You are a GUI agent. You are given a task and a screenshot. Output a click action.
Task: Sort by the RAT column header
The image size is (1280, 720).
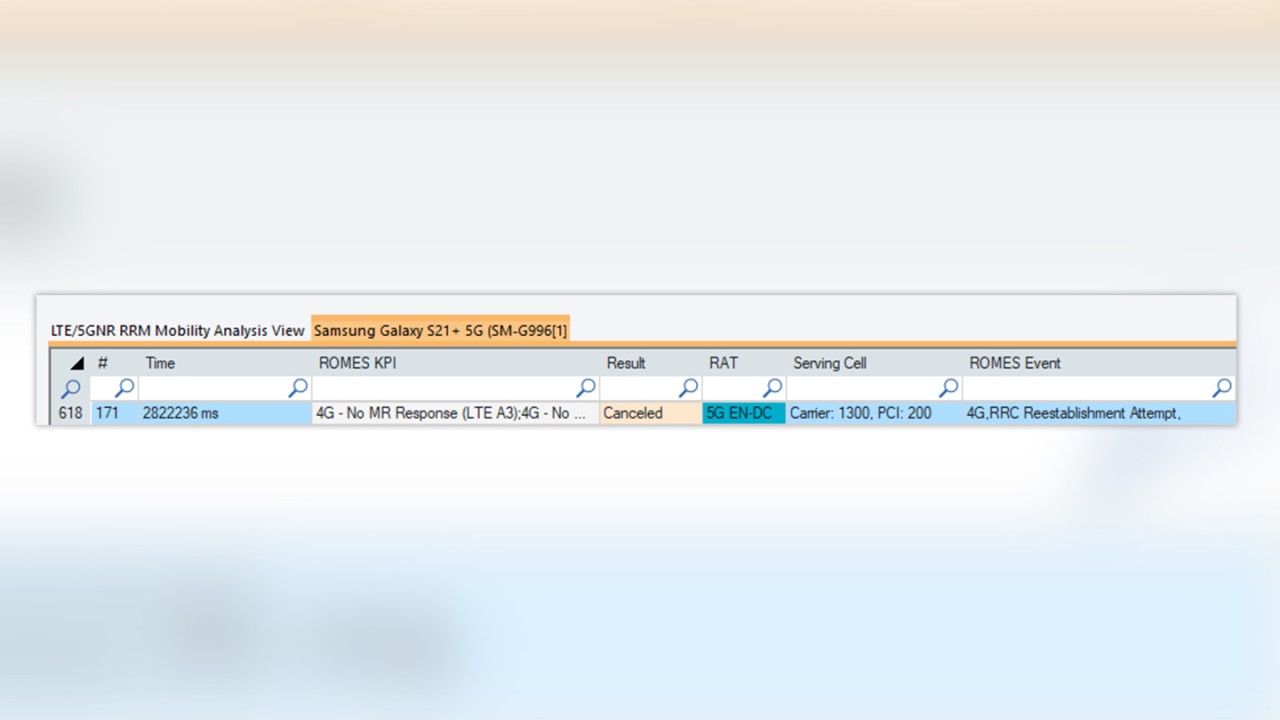(723, 363)
